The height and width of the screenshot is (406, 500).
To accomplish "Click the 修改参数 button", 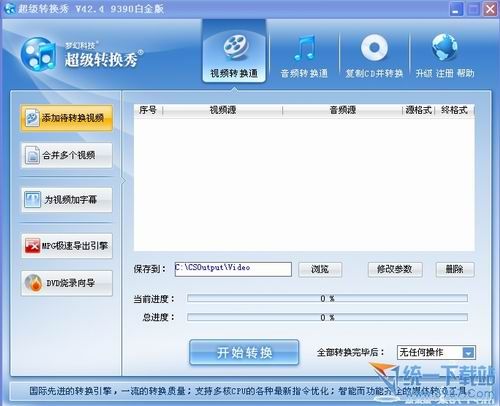I will point(395,269).
